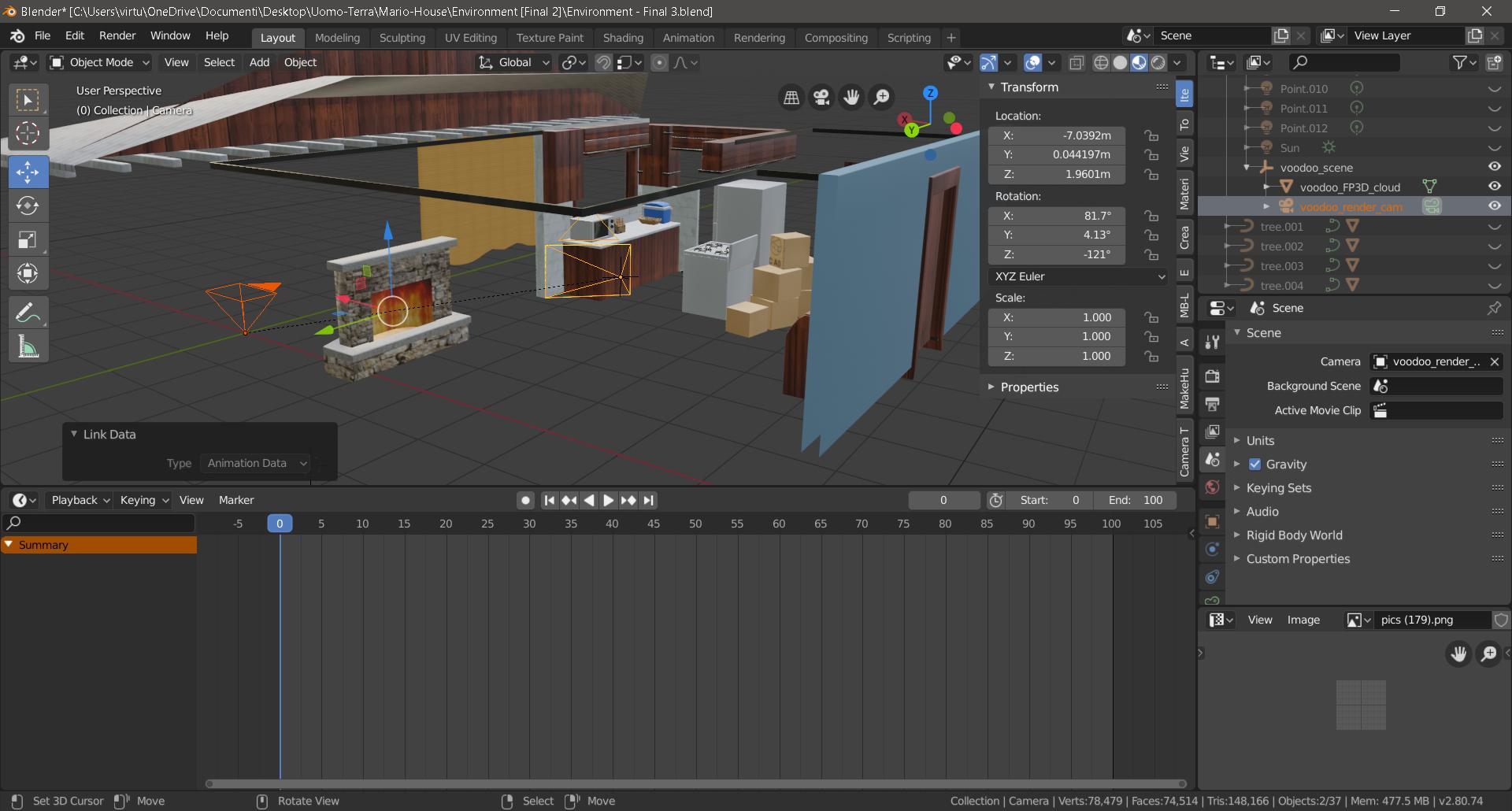This screenshot has height=811, width=1512.
Task: Click the camera view icon
Action: coord(821,97)
